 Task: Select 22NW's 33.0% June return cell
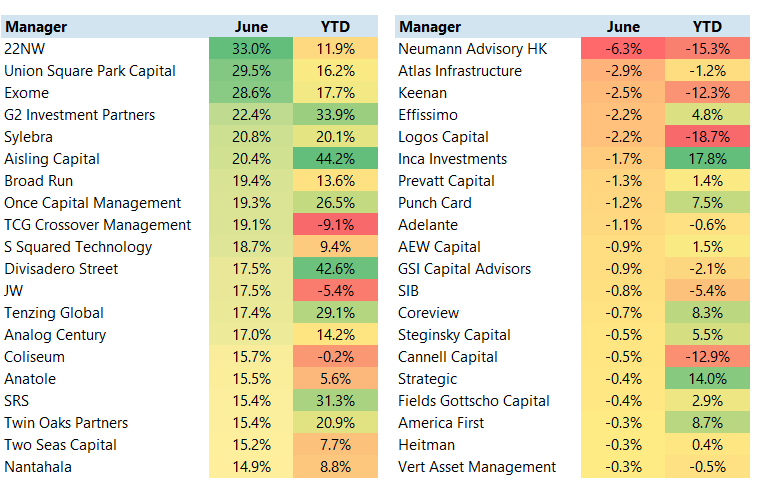[251, 49]
